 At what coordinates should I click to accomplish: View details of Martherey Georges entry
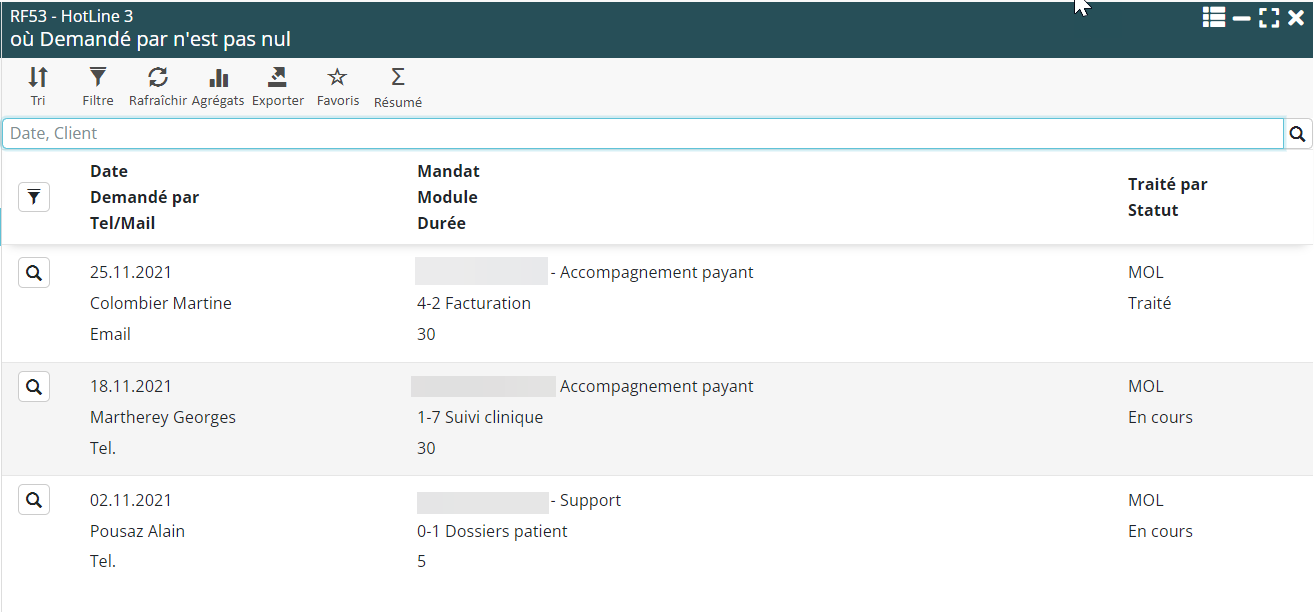34,387
